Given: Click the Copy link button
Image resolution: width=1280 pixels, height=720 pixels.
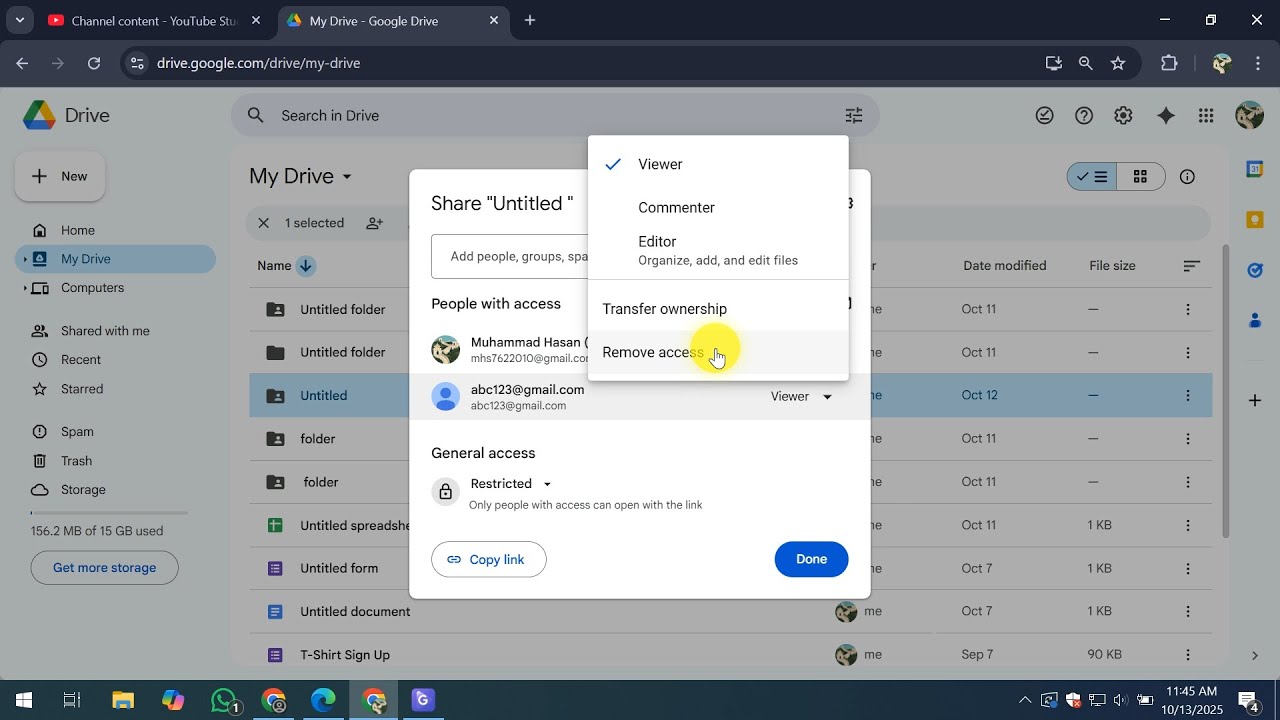Looking at the screenshot, I should tap(489, 559).
